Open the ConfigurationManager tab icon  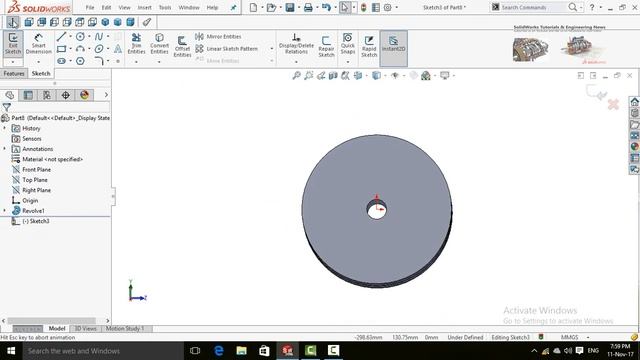(47, 95)
